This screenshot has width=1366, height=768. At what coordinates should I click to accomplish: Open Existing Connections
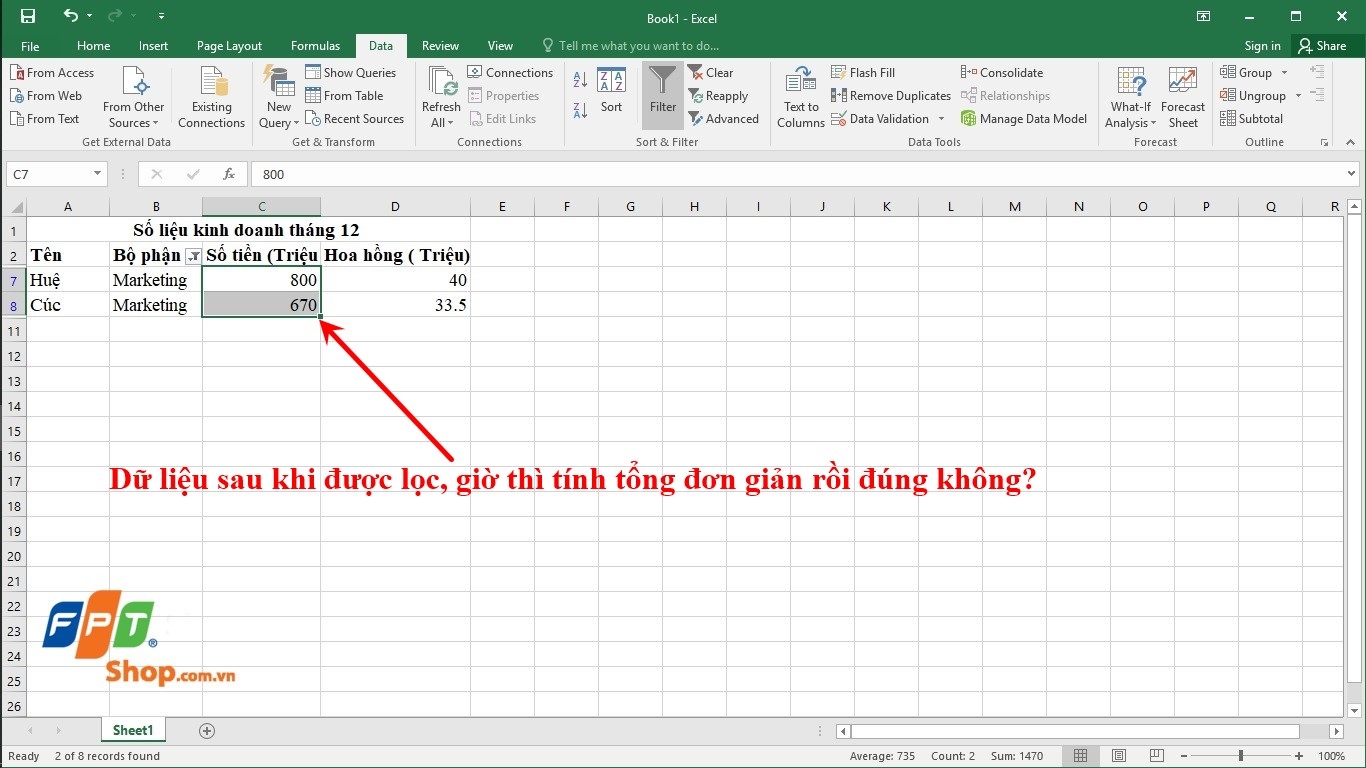tap(211, 97)
